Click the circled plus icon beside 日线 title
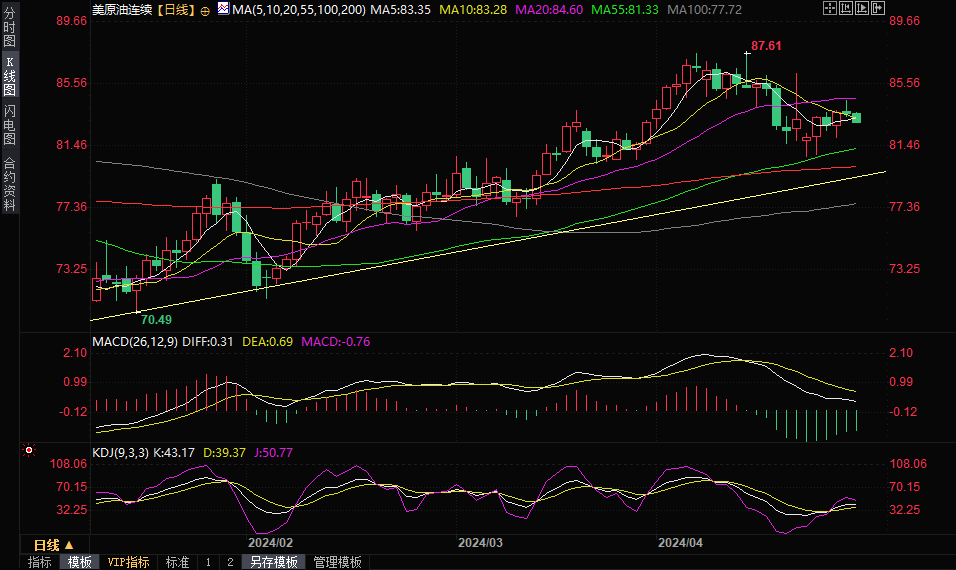 (x=205, y=9)
